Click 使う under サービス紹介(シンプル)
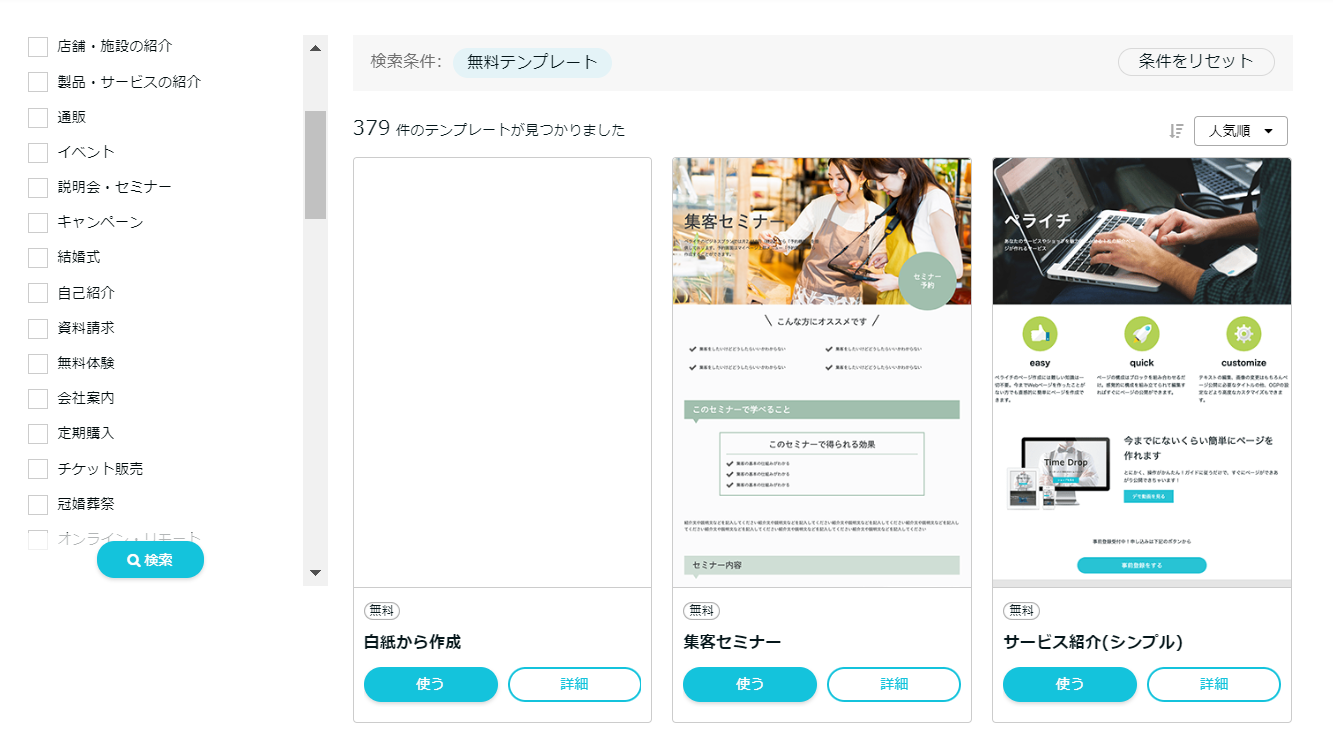Viewport: 1333px width, 731px height. pyautogui.click(x=1070, y=684)
